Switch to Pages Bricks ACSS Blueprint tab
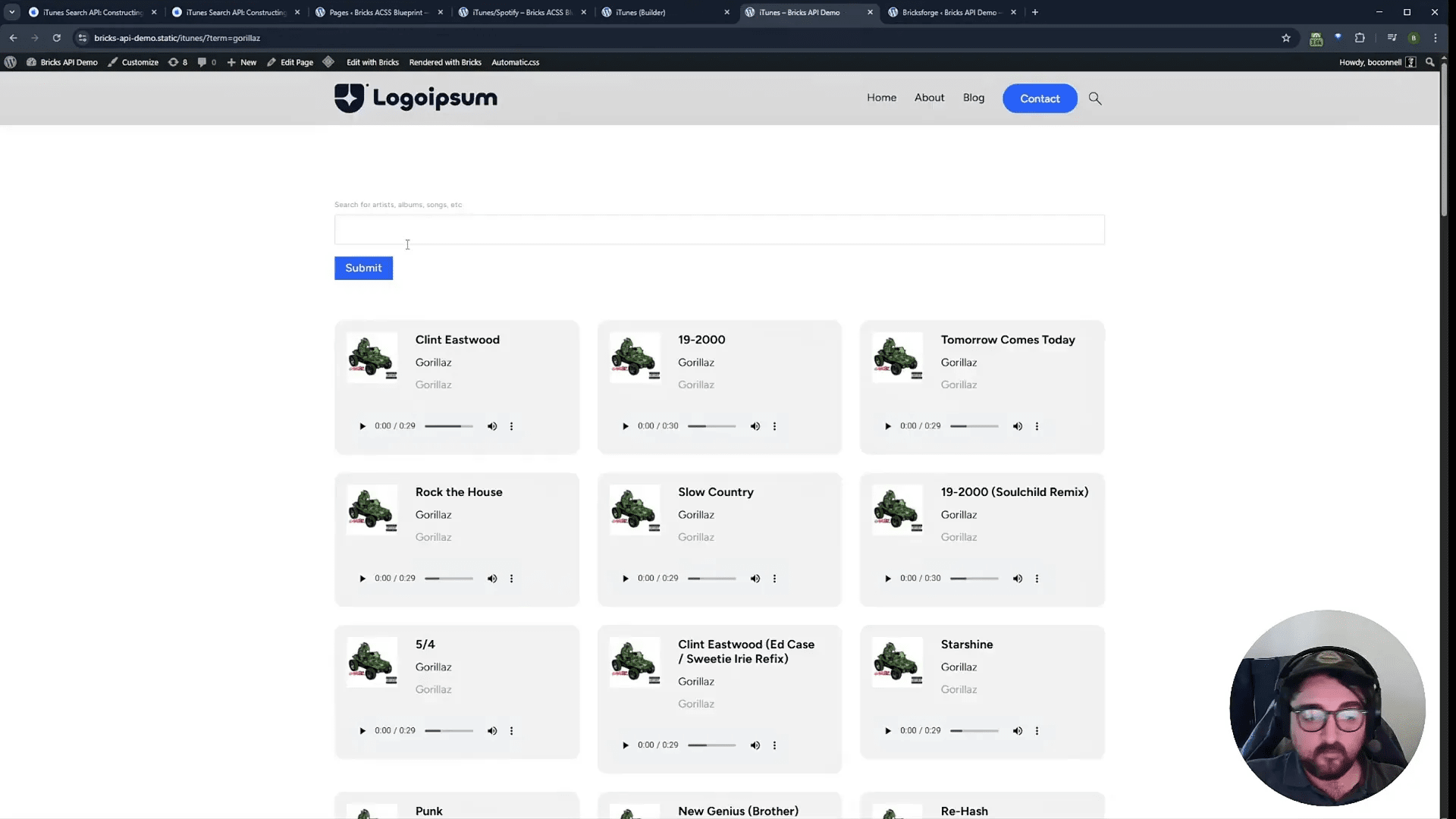Viewport: 1456px width, 819px height. (x=378, y=12)
